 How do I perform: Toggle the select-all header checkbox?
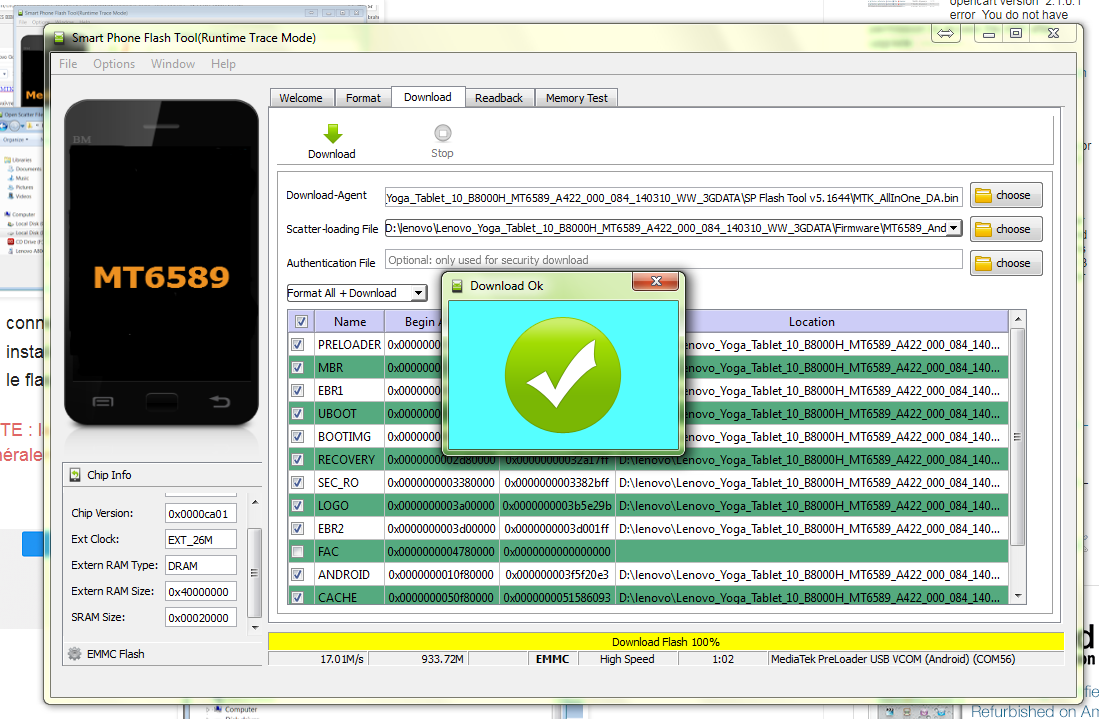(x=301, y=322)
